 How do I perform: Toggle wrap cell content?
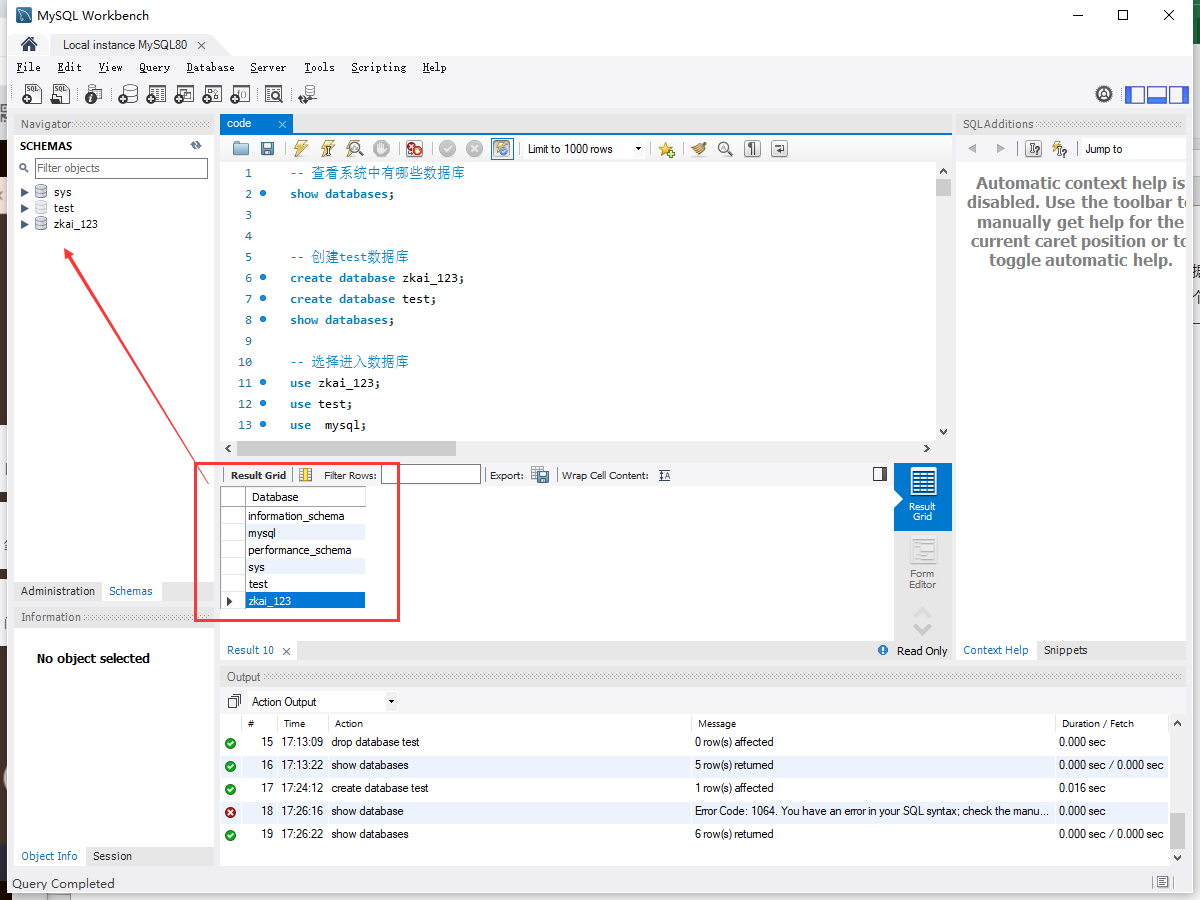tap(665, 475)
